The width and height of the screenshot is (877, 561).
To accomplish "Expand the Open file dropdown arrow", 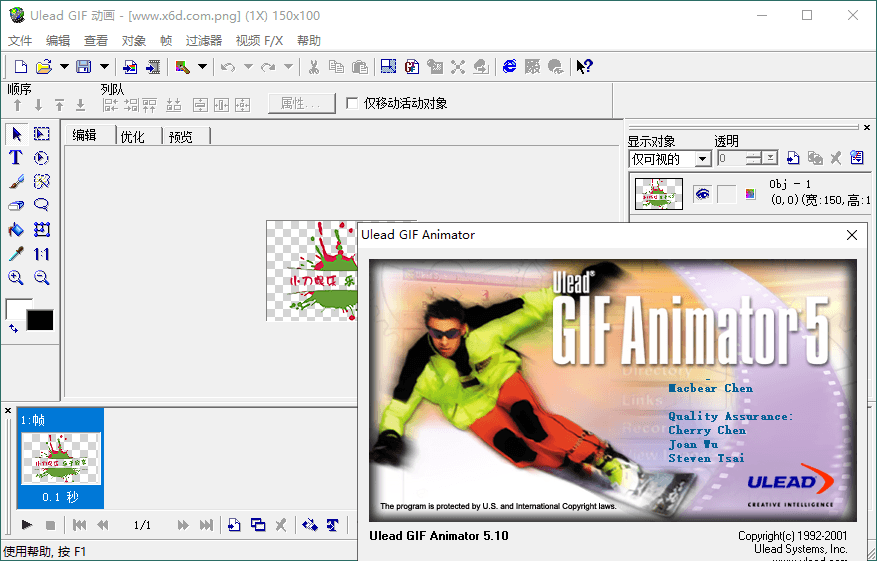I will click(64, 67).
